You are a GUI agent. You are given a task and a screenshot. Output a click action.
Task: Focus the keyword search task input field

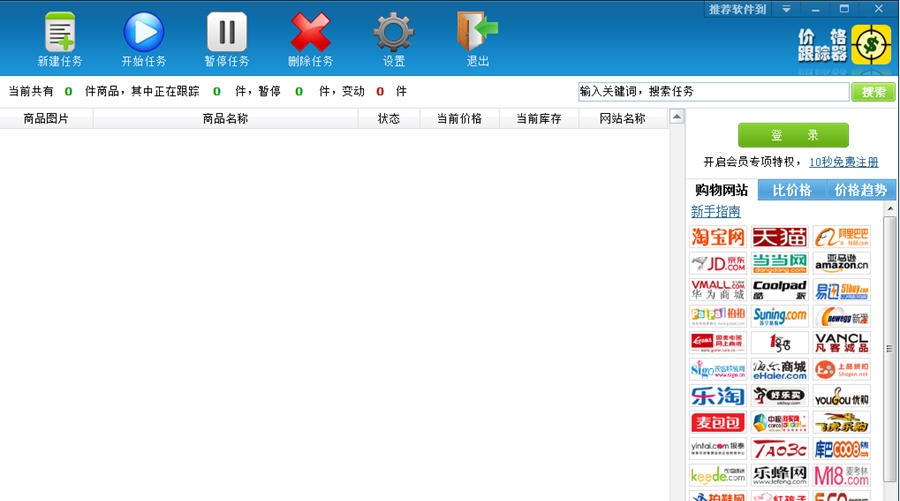click(713, 91)
